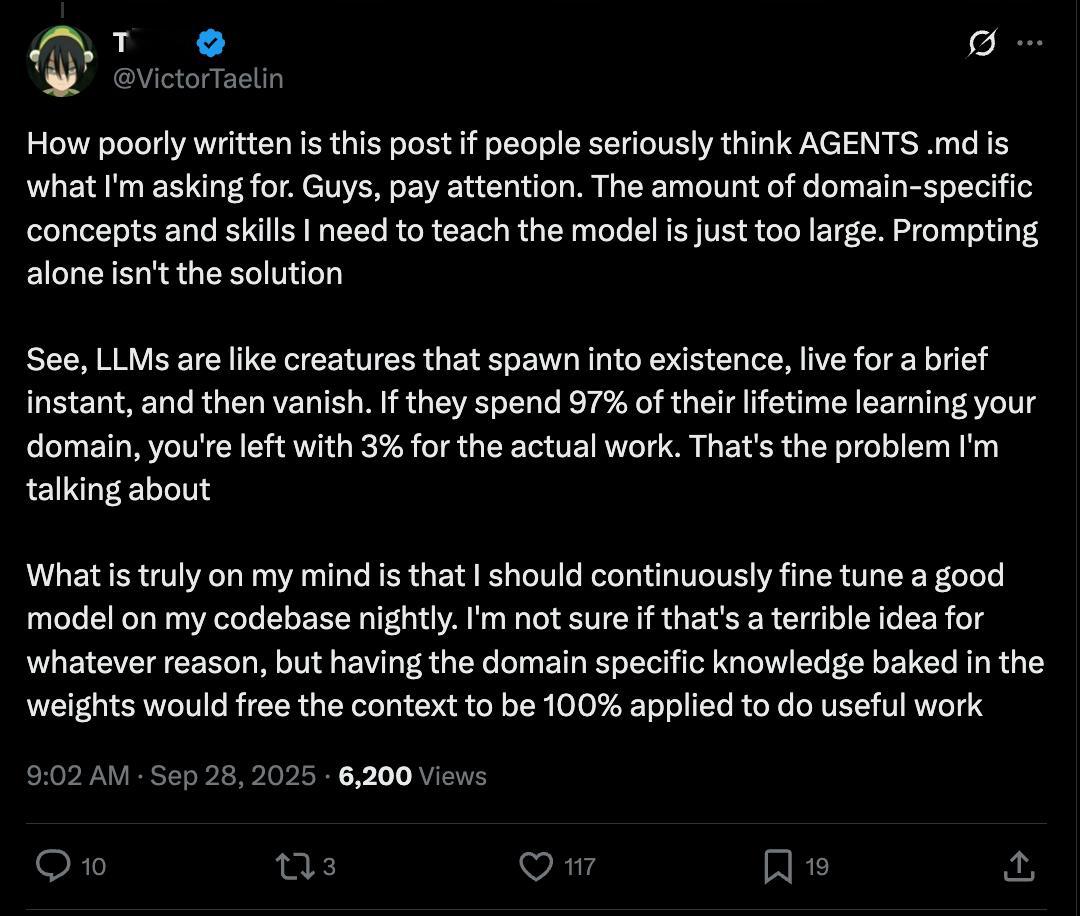The height and width of the screenshot is (916, 1080).
Task: Click the reply count 10
Action: pos(94,866)
